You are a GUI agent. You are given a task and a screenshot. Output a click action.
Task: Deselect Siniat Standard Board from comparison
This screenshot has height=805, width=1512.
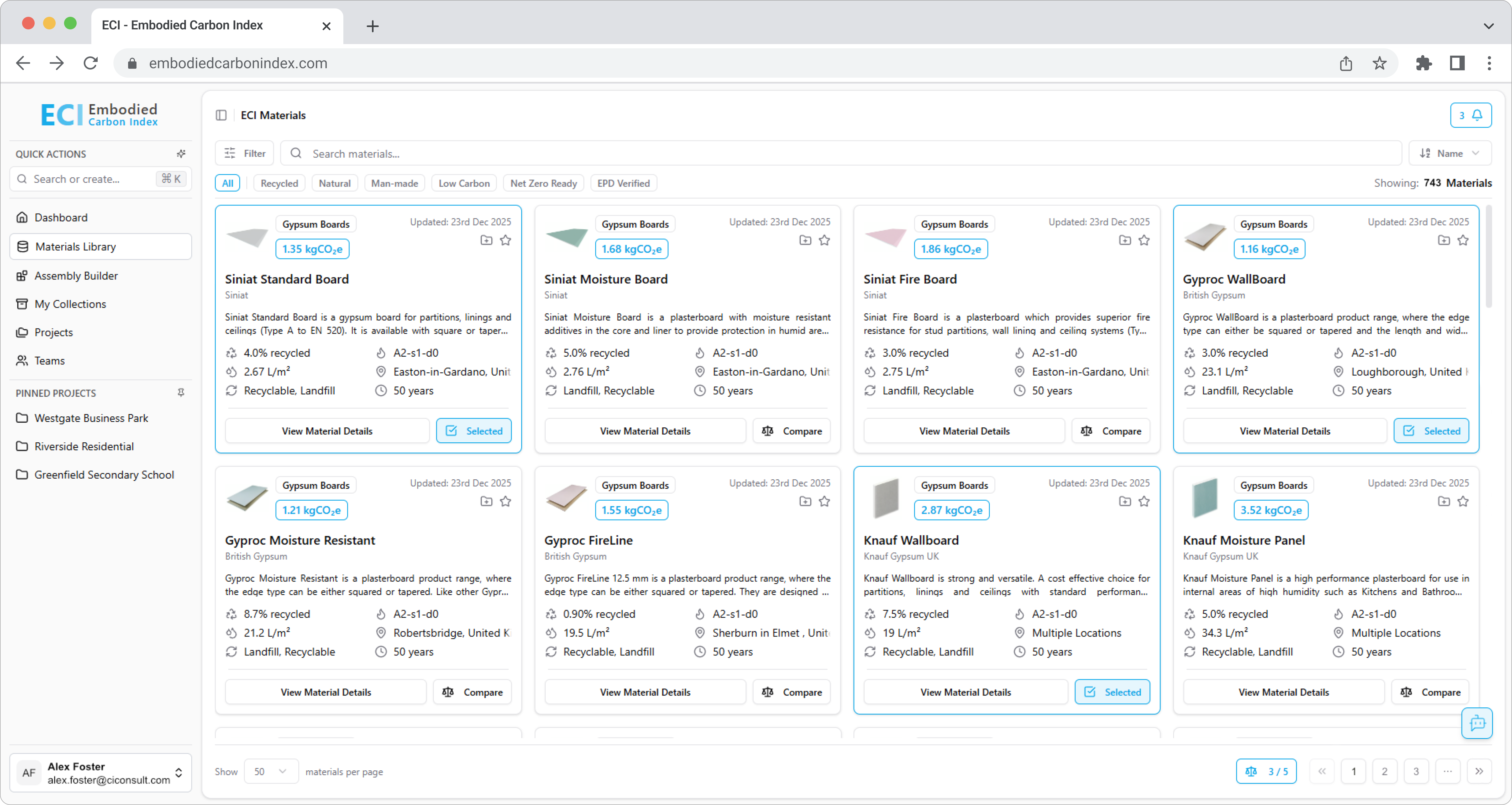(474, 431)
